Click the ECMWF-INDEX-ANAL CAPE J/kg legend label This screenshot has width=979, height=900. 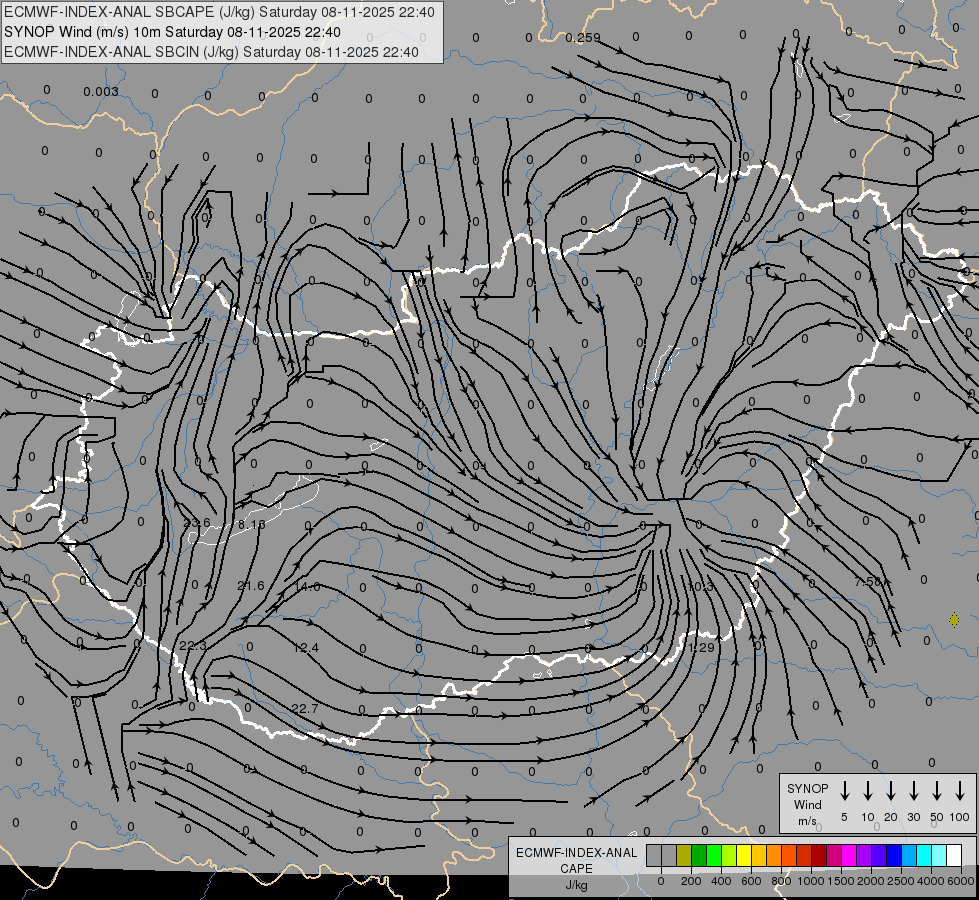pyautogui.click(x=576, y=868)
